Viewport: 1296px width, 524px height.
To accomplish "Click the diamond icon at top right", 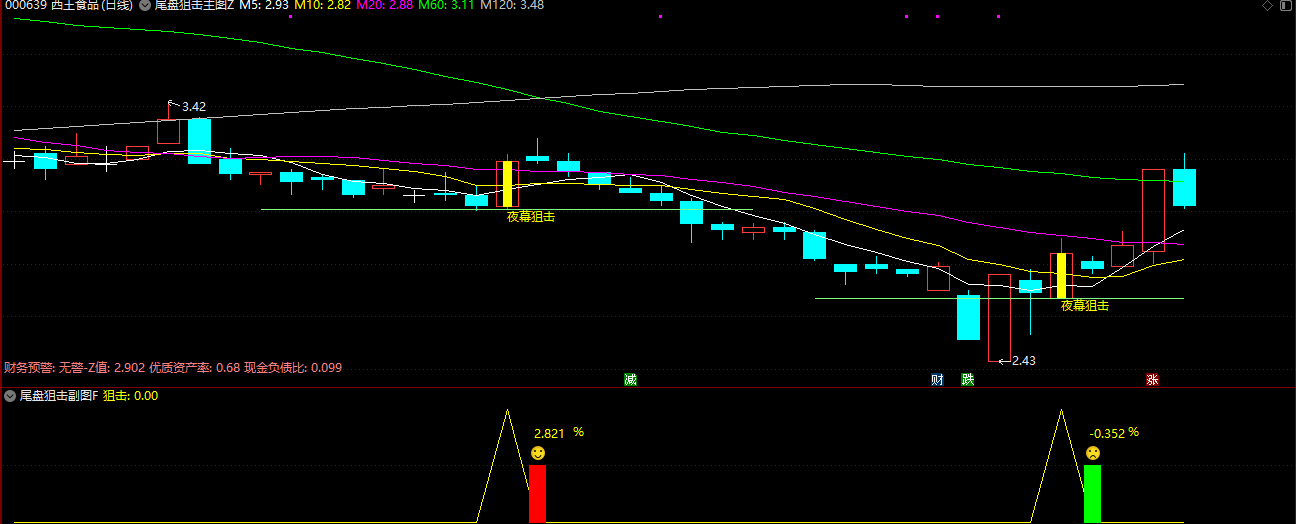I will click(1268, 6).
